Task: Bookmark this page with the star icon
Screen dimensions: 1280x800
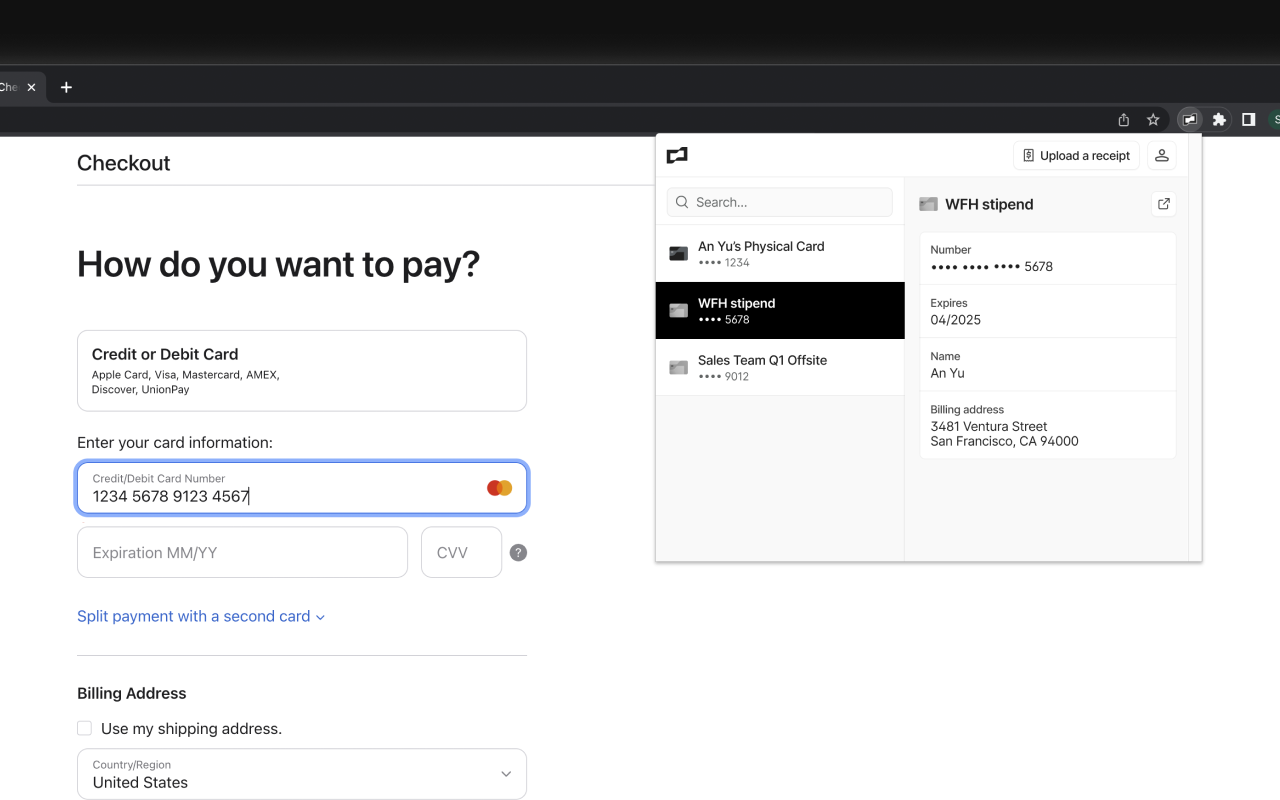Action: pos(1153,119)
